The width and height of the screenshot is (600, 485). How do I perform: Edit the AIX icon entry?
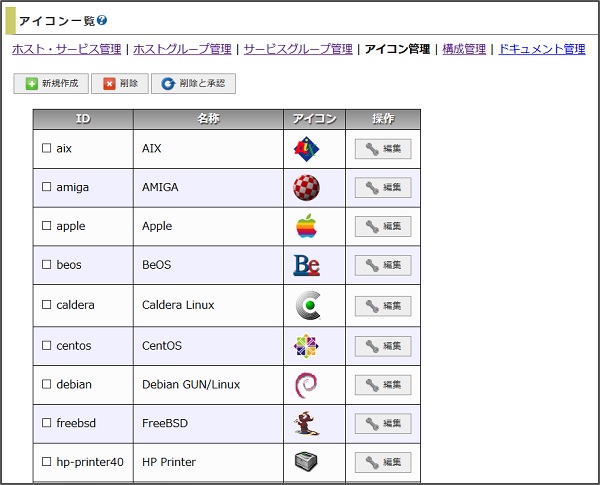pyautogui.click(x=383, y=149)
